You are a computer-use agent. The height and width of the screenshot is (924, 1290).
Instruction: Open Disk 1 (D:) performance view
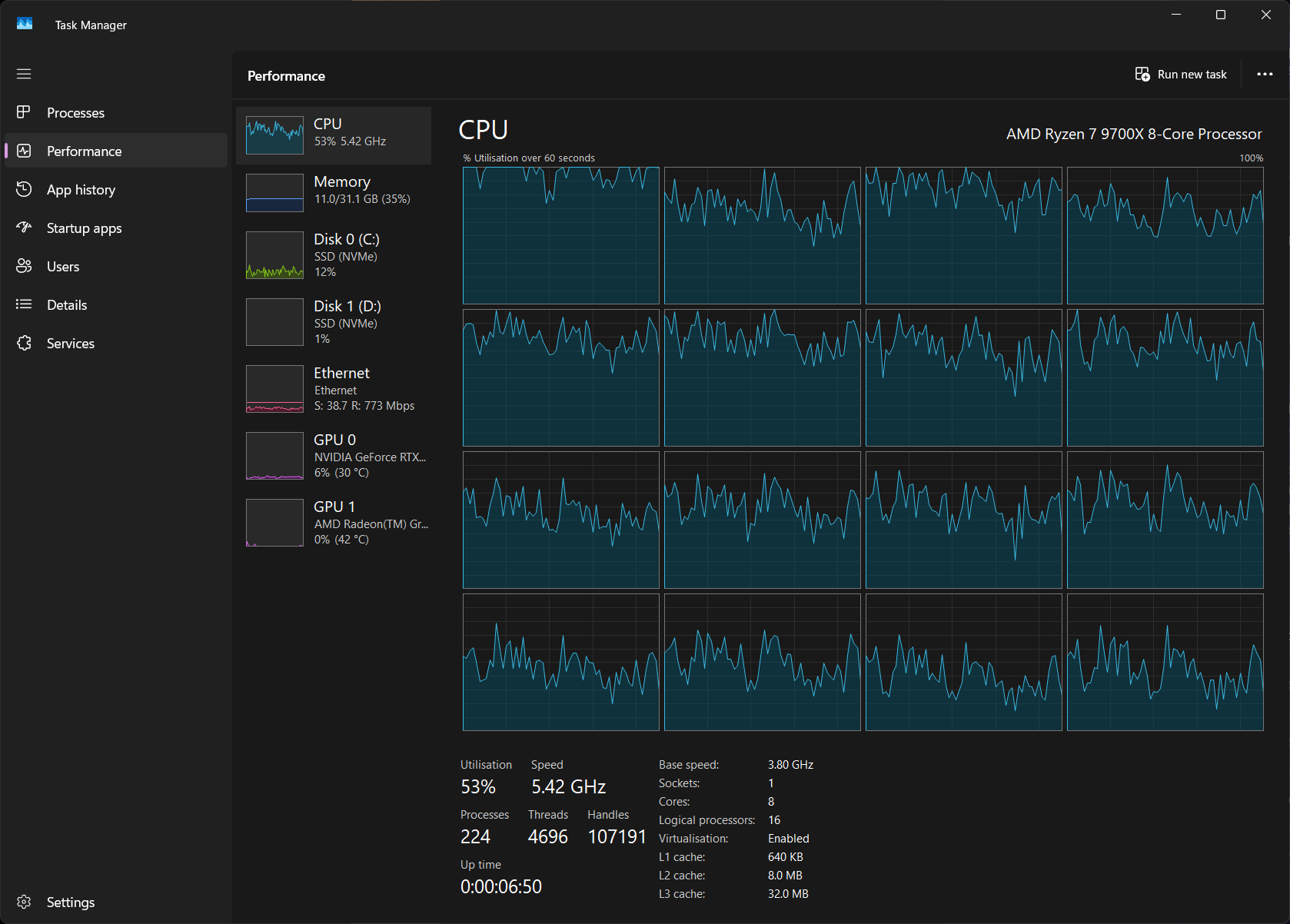(x=334, y=322)
